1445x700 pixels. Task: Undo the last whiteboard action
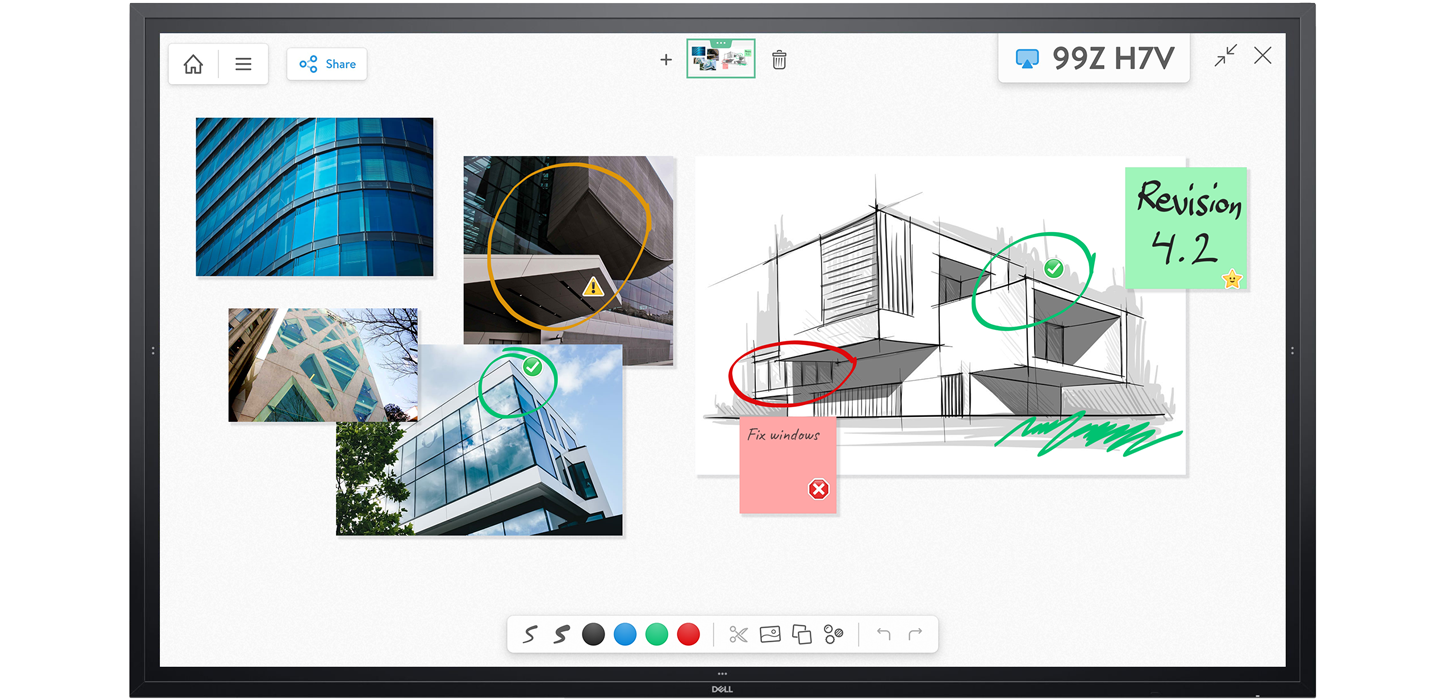(x=884, y=634)
